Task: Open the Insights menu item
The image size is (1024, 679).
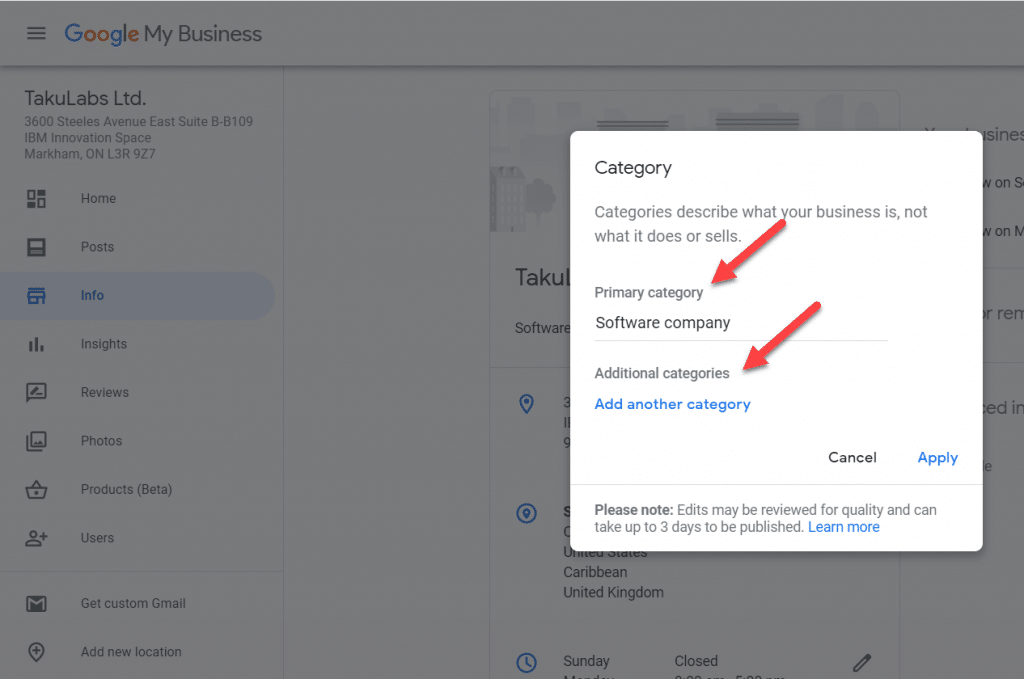Action: pos(103,344)
